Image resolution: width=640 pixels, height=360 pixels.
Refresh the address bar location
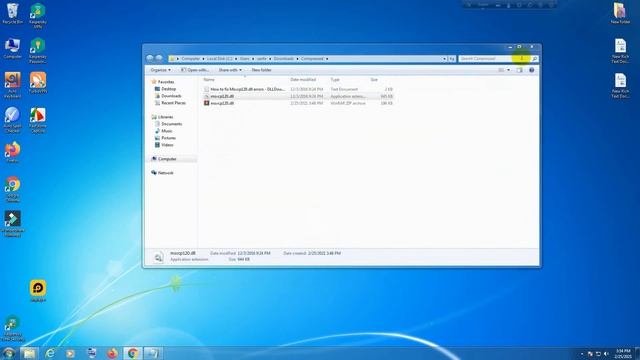[x=452, y=59]
